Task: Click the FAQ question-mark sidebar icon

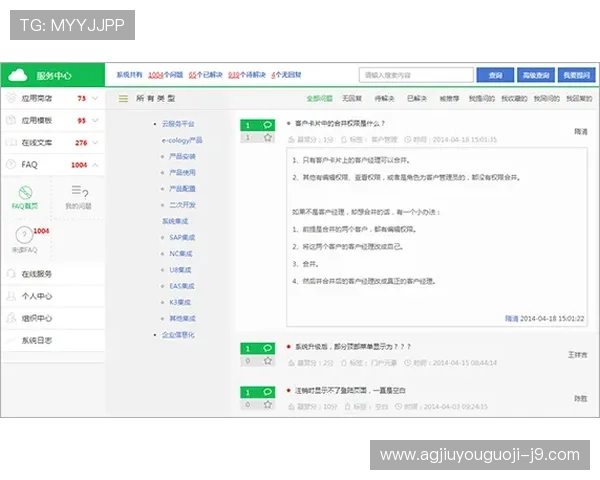Action: pos(11,165)
